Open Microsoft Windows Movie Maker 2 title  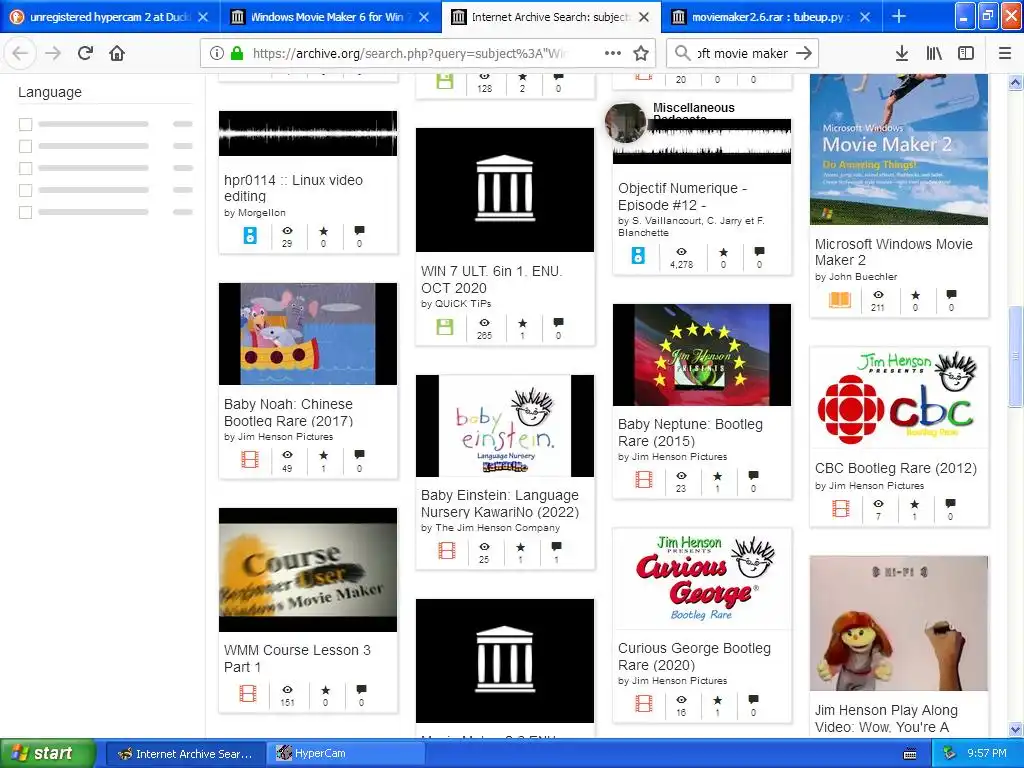pyautogui.click(x=893, y=252)
